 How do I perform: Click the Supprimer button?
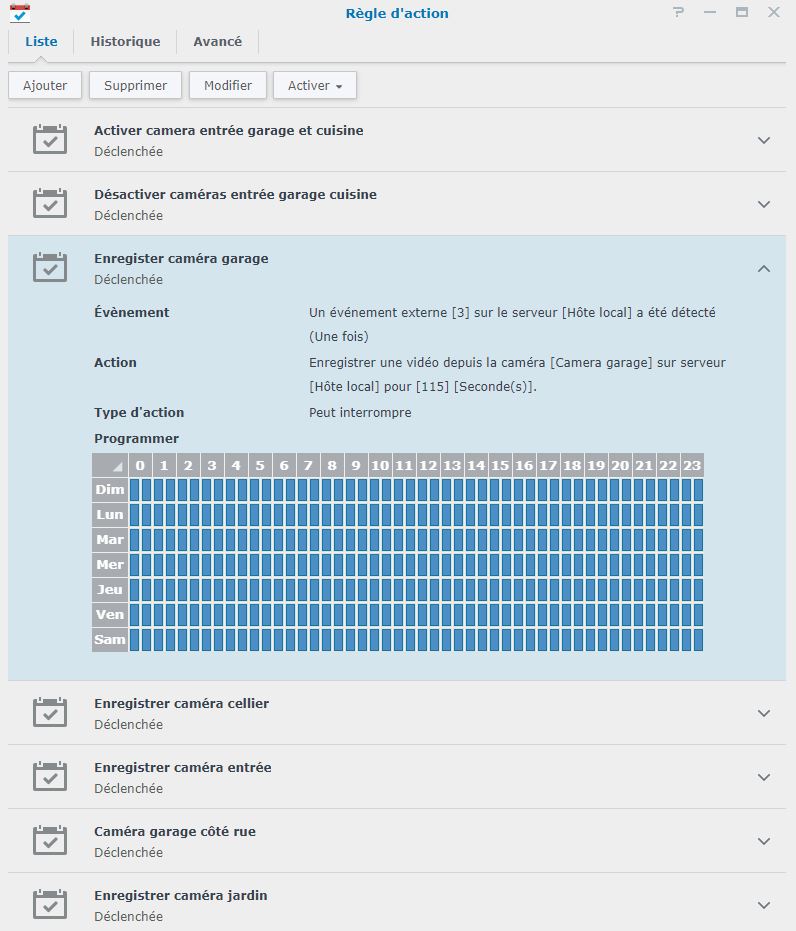coord(135,86)
